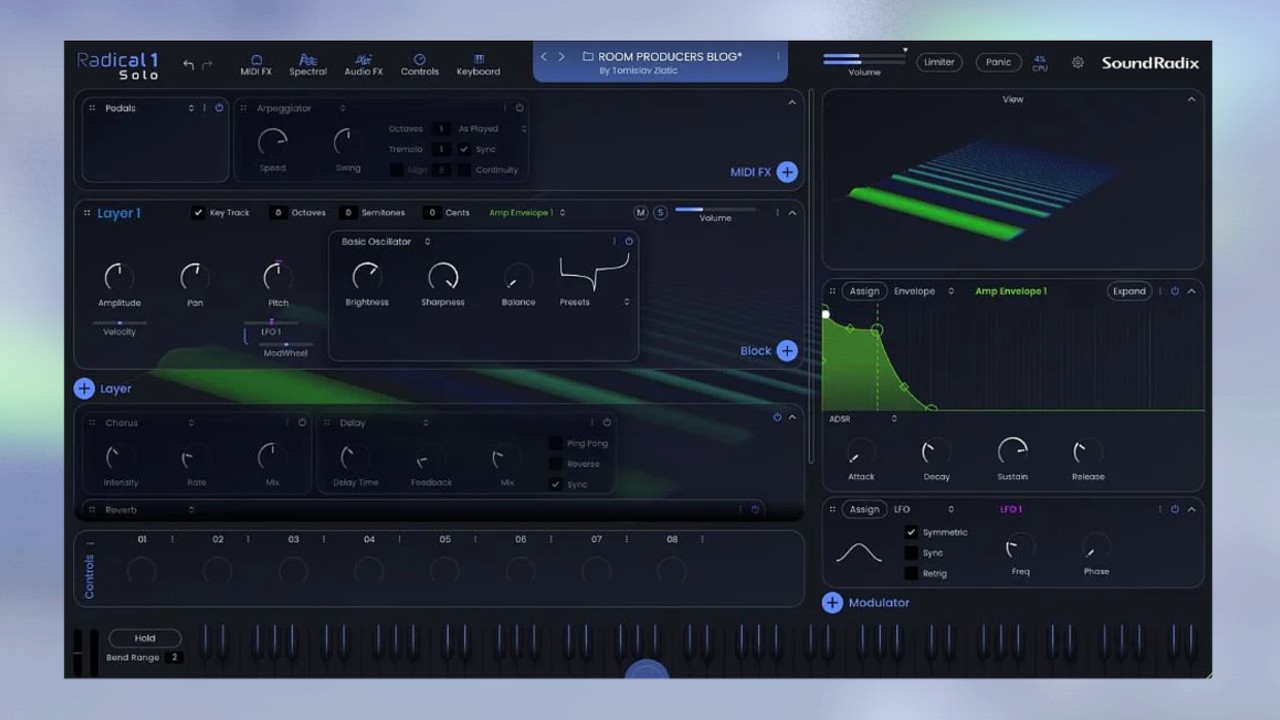
Task: Click the Sharpness knob
Action: coord(443,276)
